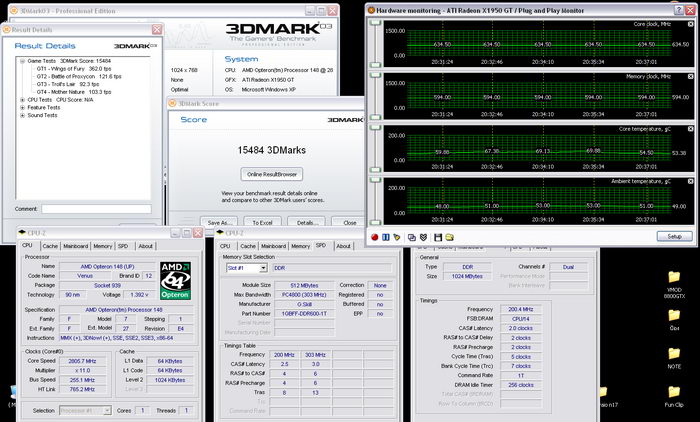
Task: Open the Processor #1 selection dropdown
Action: coord(107,410)
